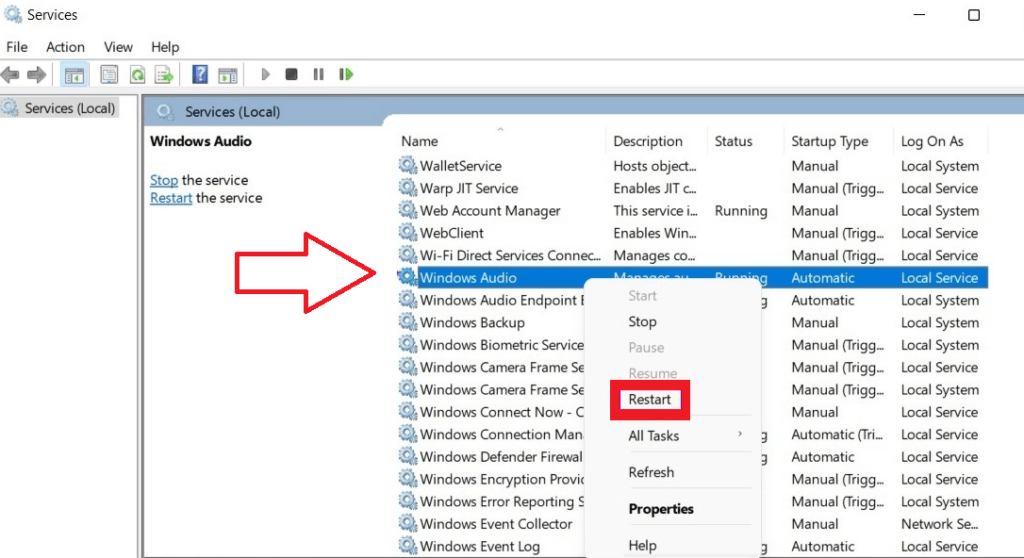
Task: Click the Windows Event Collector row name
Action: (496, 523)
